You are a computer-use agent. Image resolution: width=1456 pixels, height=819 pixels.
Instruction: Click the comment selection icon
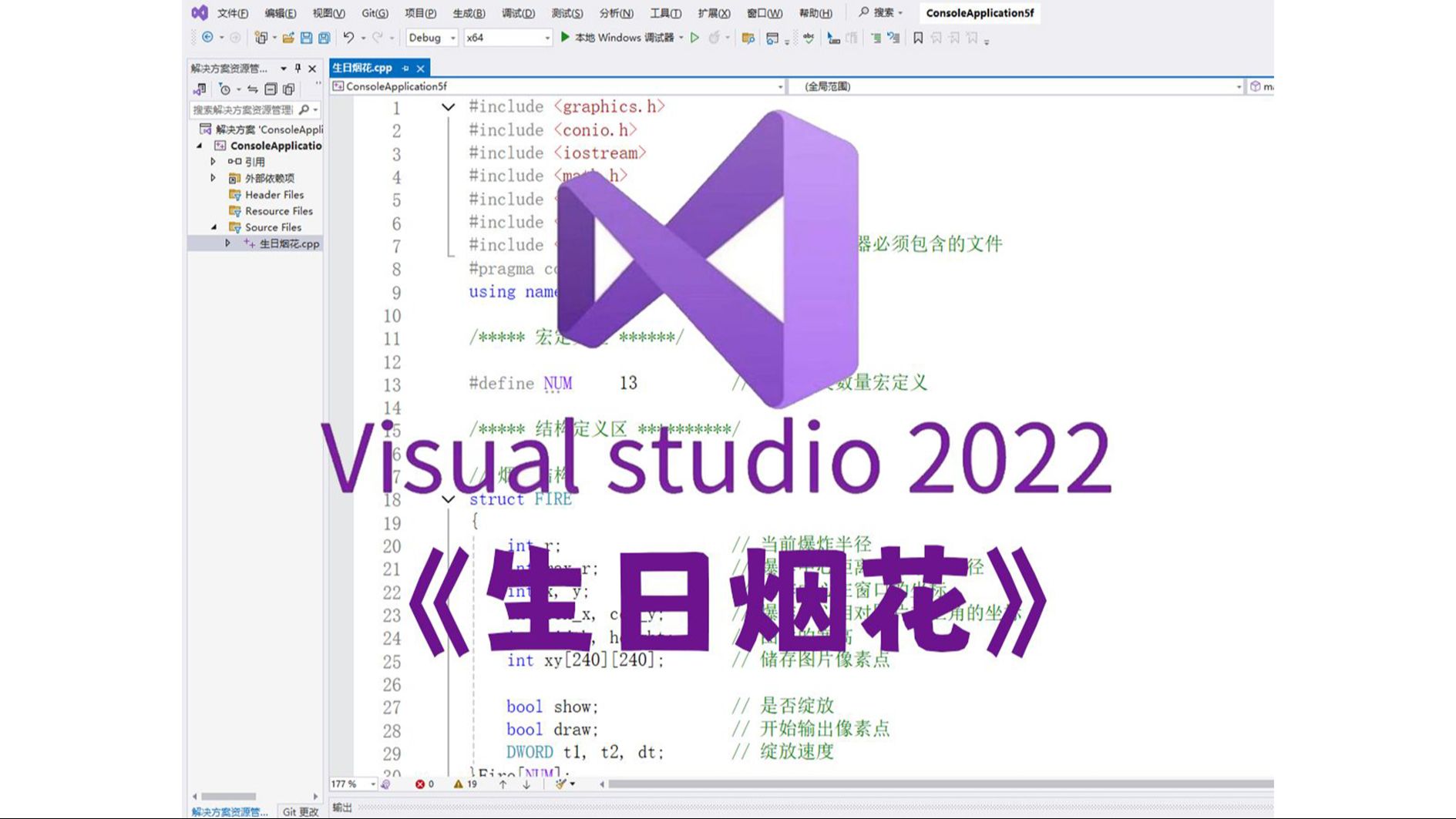click(x=876, y=37)
